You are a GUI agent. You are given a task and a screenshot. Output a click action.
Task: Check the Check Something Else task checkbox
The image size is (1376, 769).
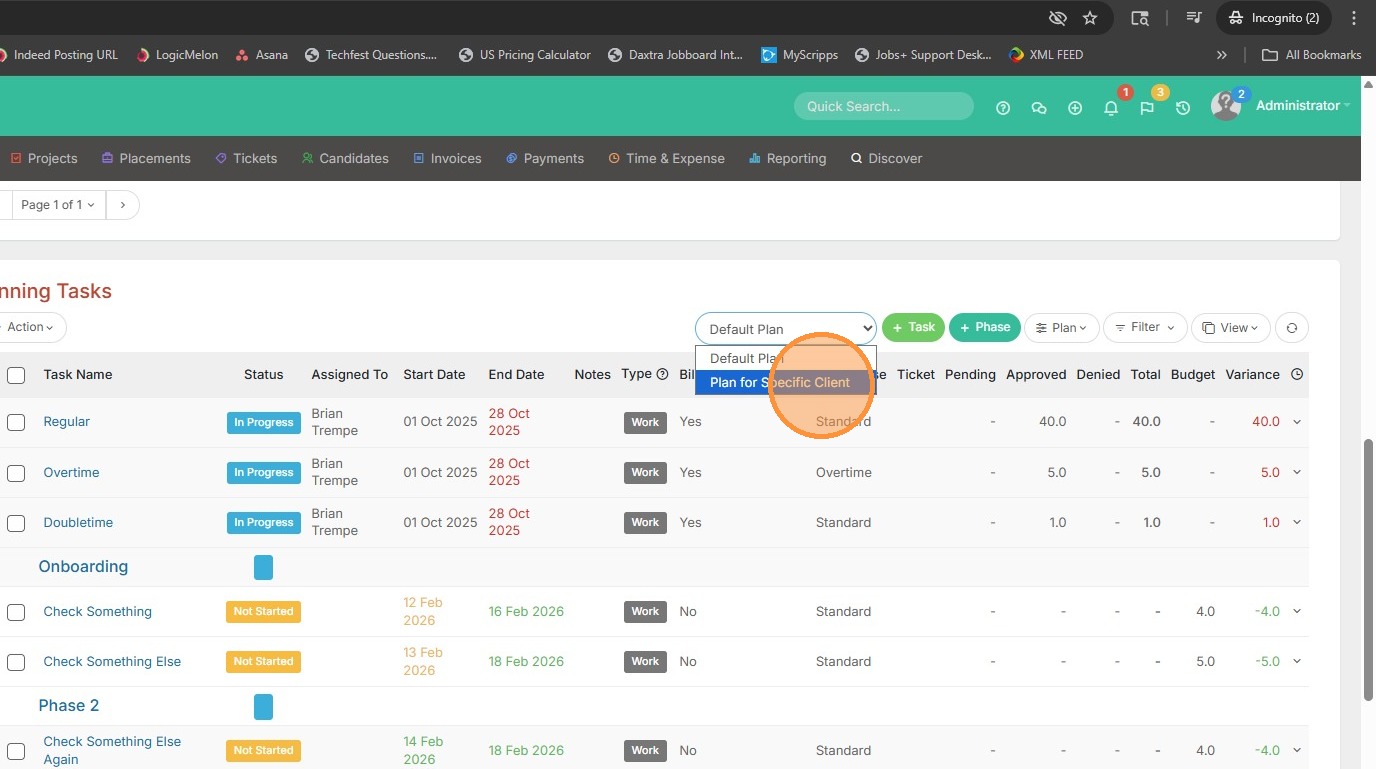(x=16, y=662)
